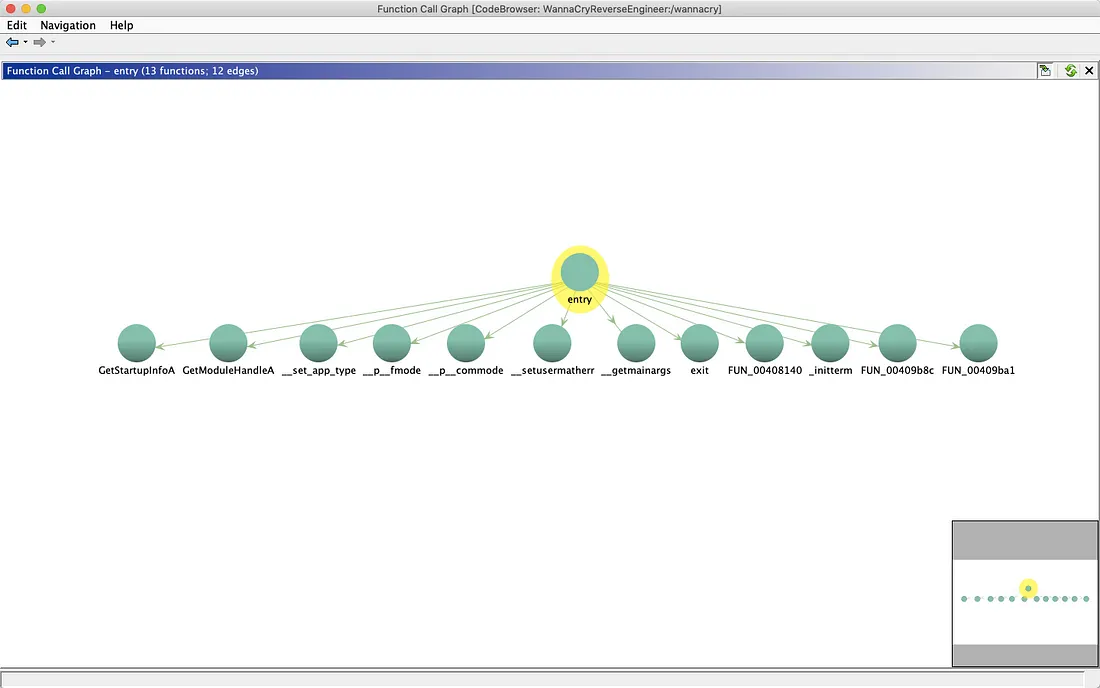Screen dimensions: 1100x688
Task: Open the Edit menu
Action: (x=17, y=25)
